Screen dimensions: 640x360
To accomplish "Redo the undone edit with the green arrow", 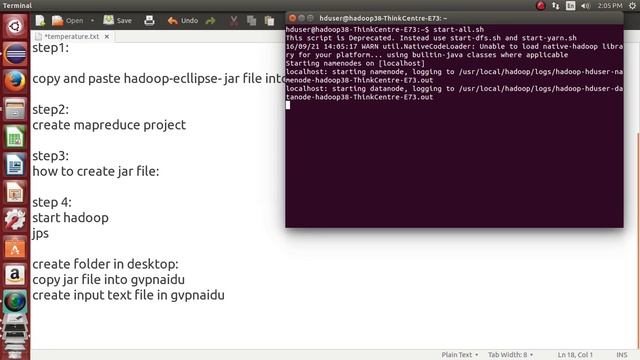I will pos(210,20).
